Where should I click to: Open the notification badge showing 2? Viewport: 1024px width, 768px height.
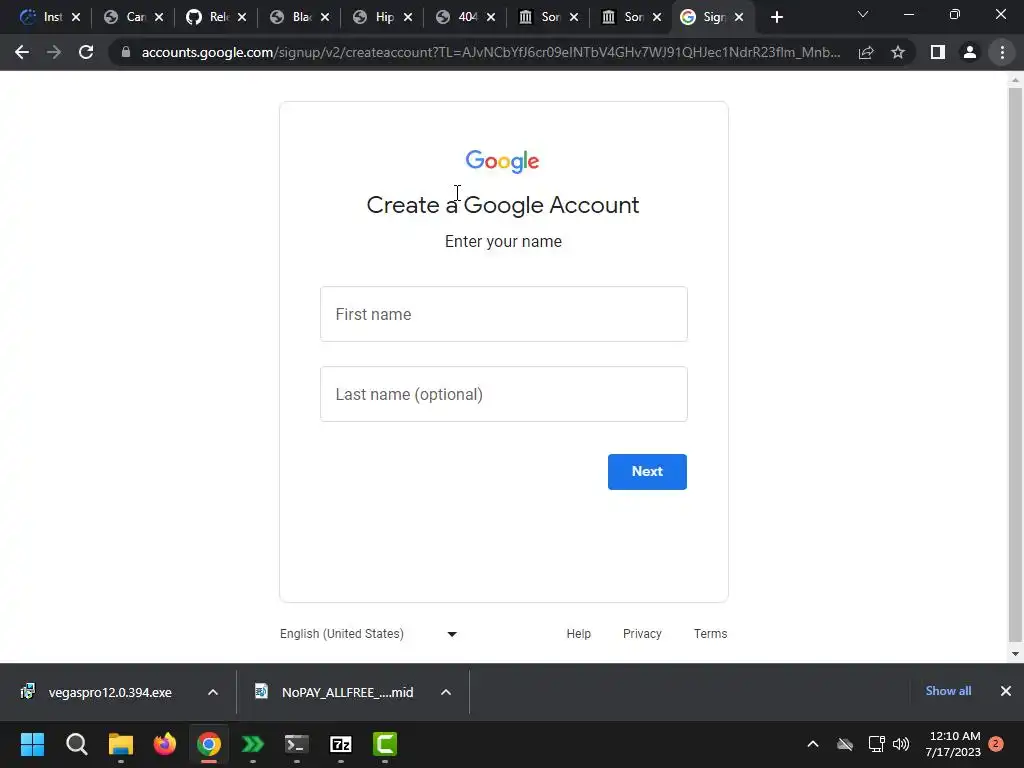click(996, 744)
